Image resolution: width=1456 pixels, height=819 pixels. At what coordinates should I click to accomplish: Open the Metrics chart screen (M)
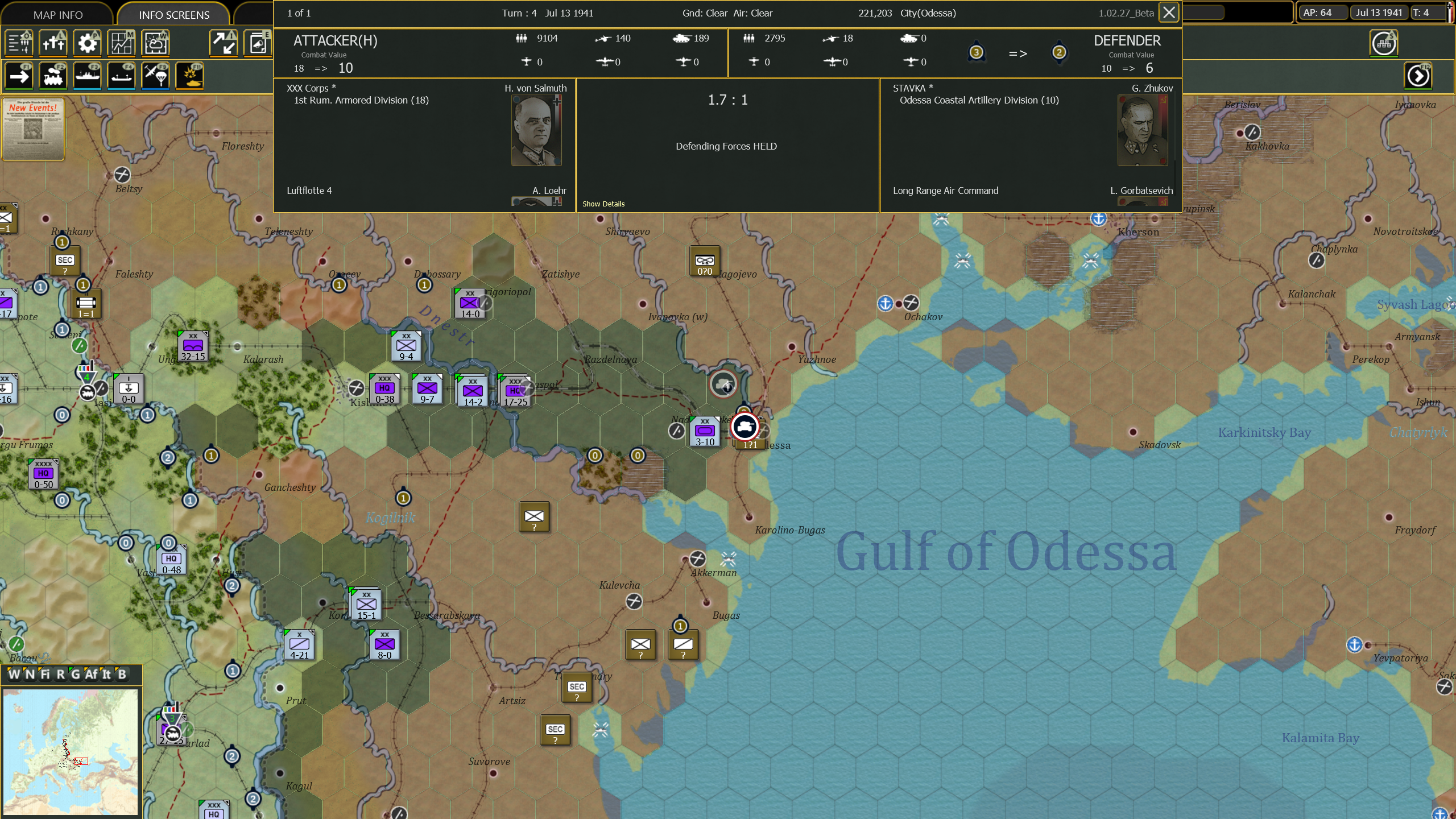(122, 43)
